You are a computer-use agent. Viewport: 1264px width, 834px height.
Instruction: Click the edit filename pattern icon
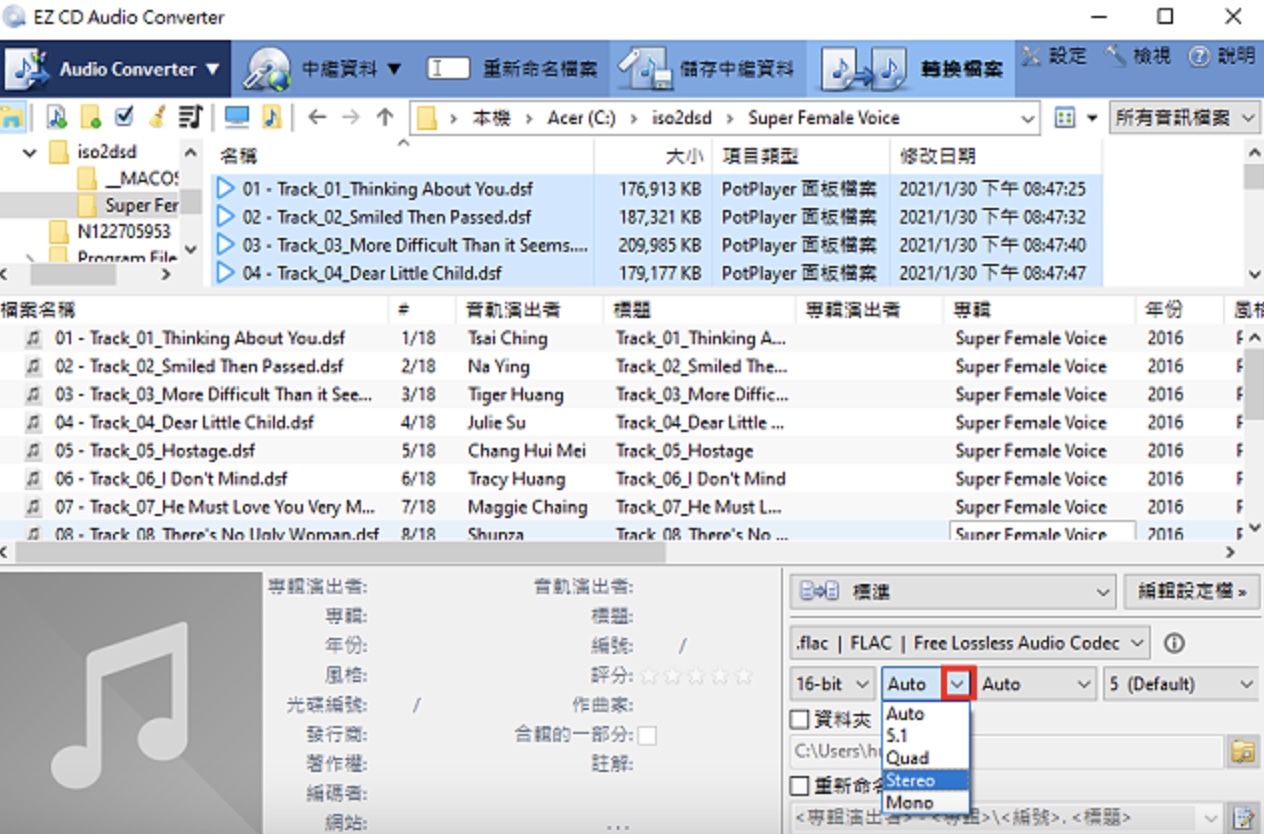[x=1243, y=818]
